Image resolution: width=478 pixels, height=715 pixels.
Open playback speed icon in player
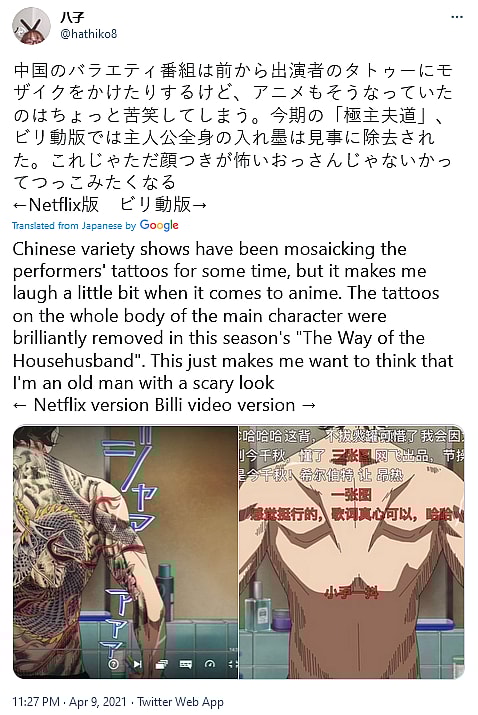click(x=210, y=664)
